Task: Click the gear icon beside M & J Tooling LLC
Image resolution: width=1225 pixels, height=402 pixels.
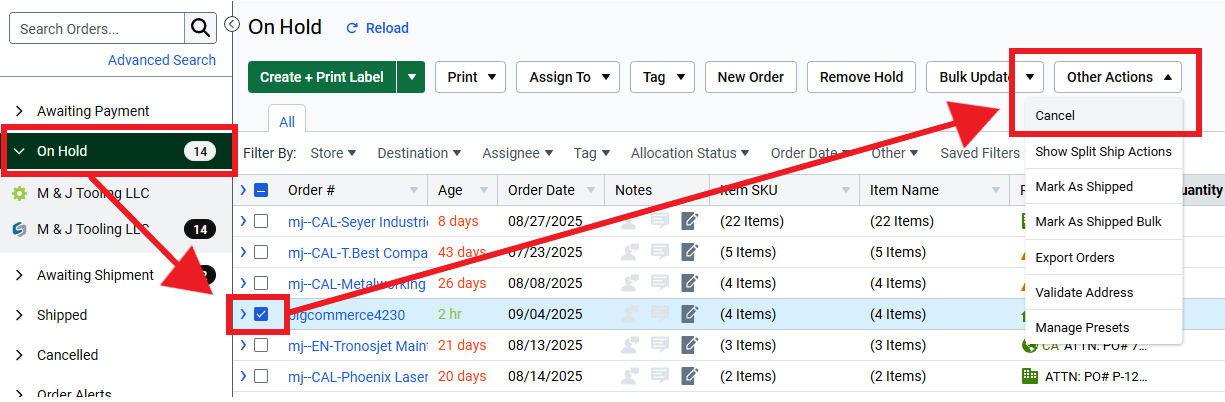Action: (19, 193)
